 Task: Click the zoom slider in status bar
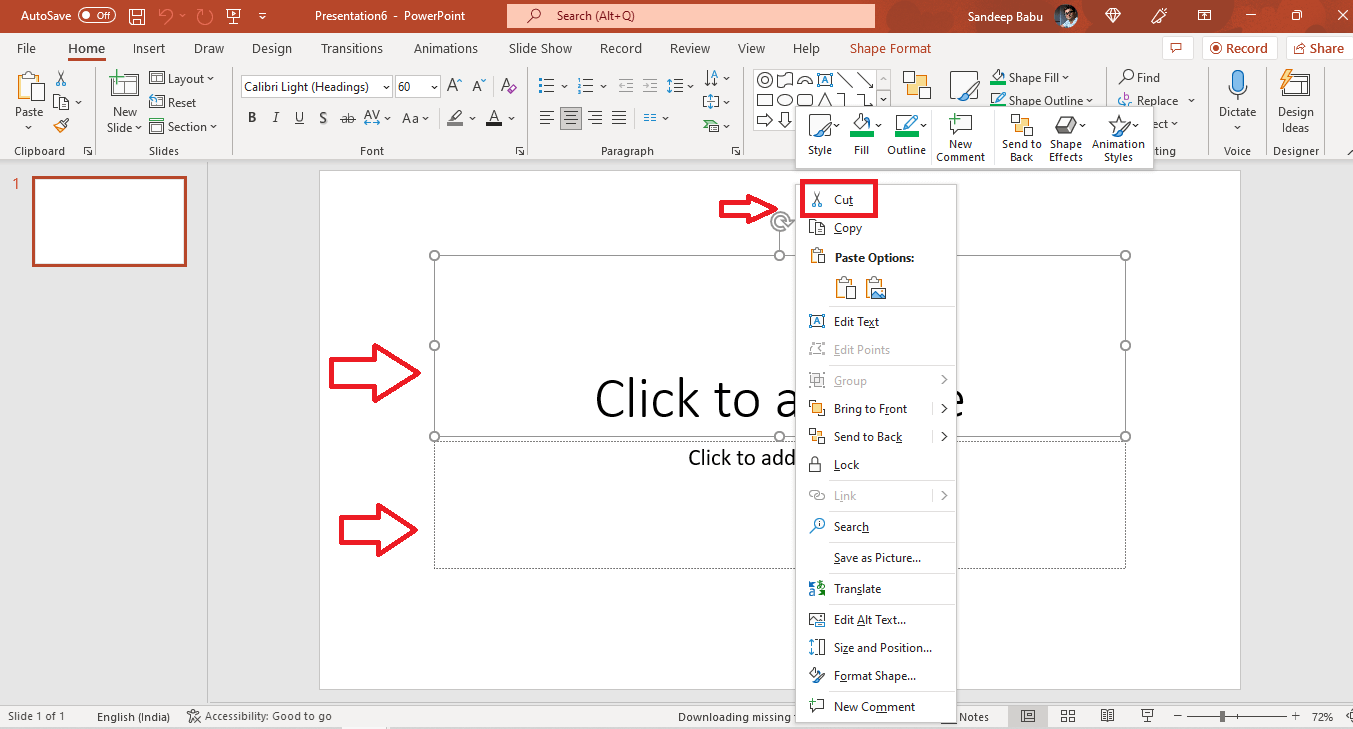(1222, 717)
